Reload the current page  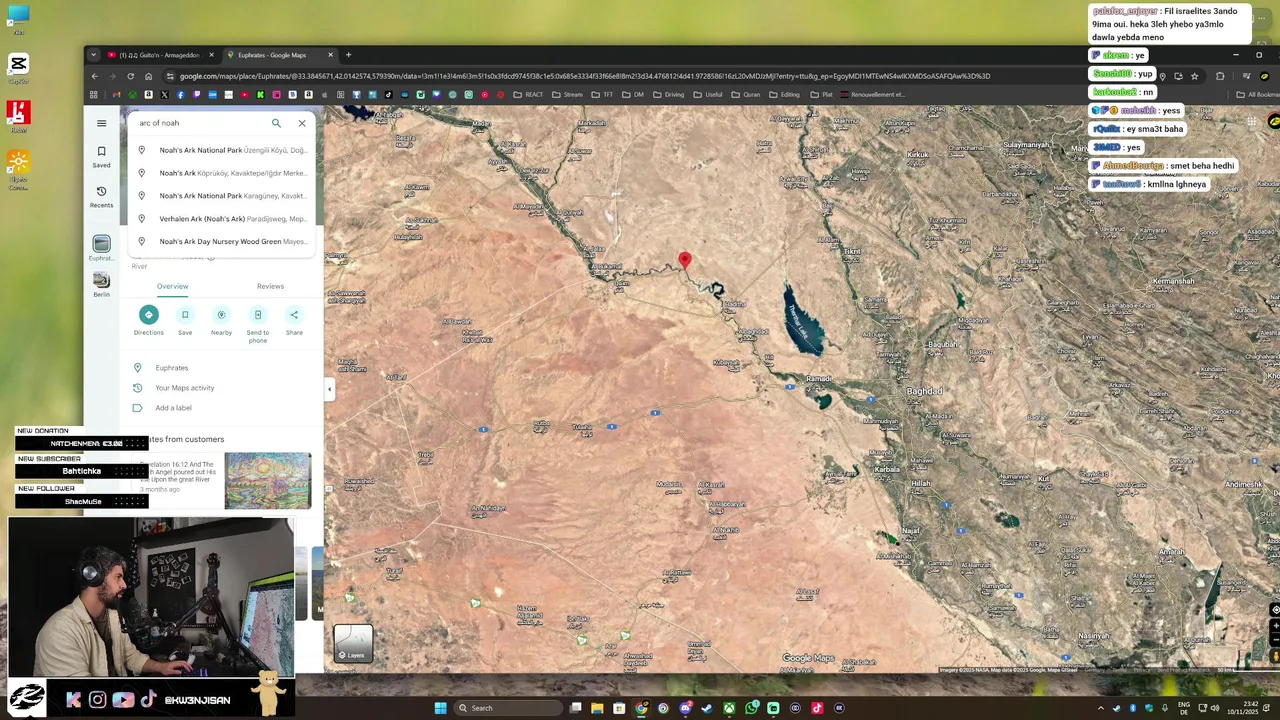tap(130, 76)
